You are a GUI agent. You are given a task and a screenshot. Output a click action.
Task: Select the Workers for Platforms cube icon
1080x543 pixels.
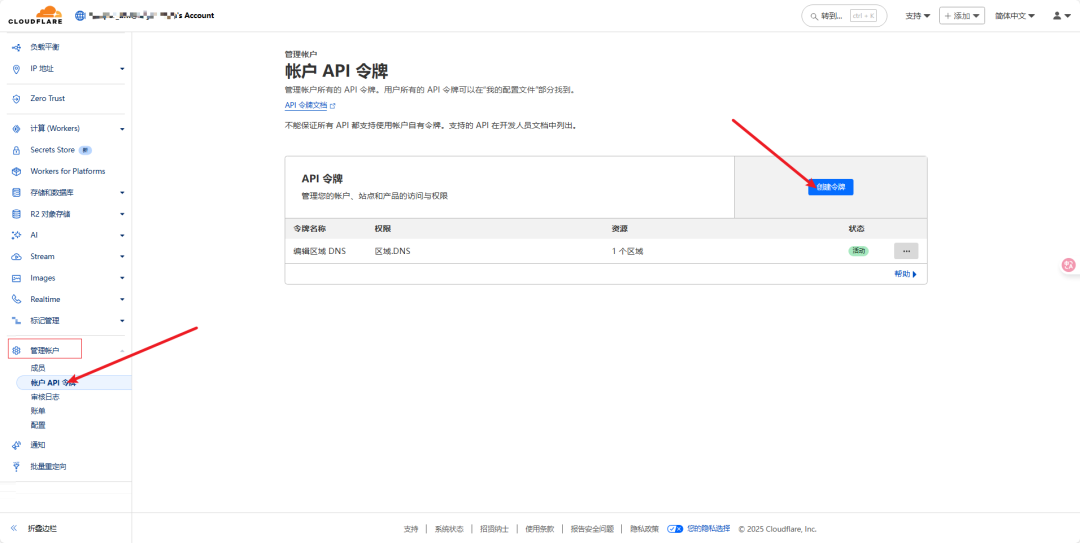coord(17,172)
